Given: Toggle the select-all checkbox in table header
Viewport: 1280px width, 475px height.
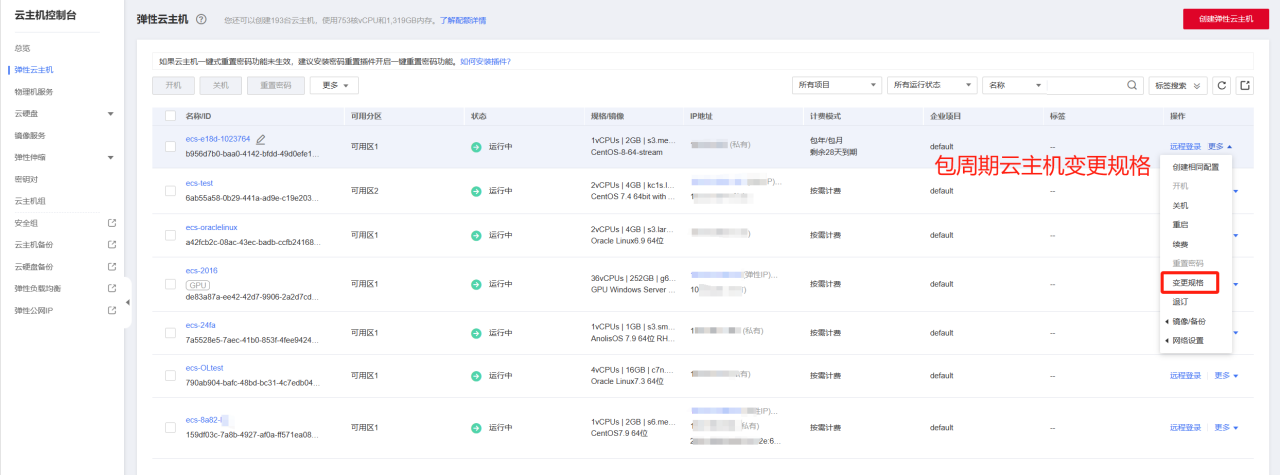Looking at the screenshot, I should coord(170,116).
